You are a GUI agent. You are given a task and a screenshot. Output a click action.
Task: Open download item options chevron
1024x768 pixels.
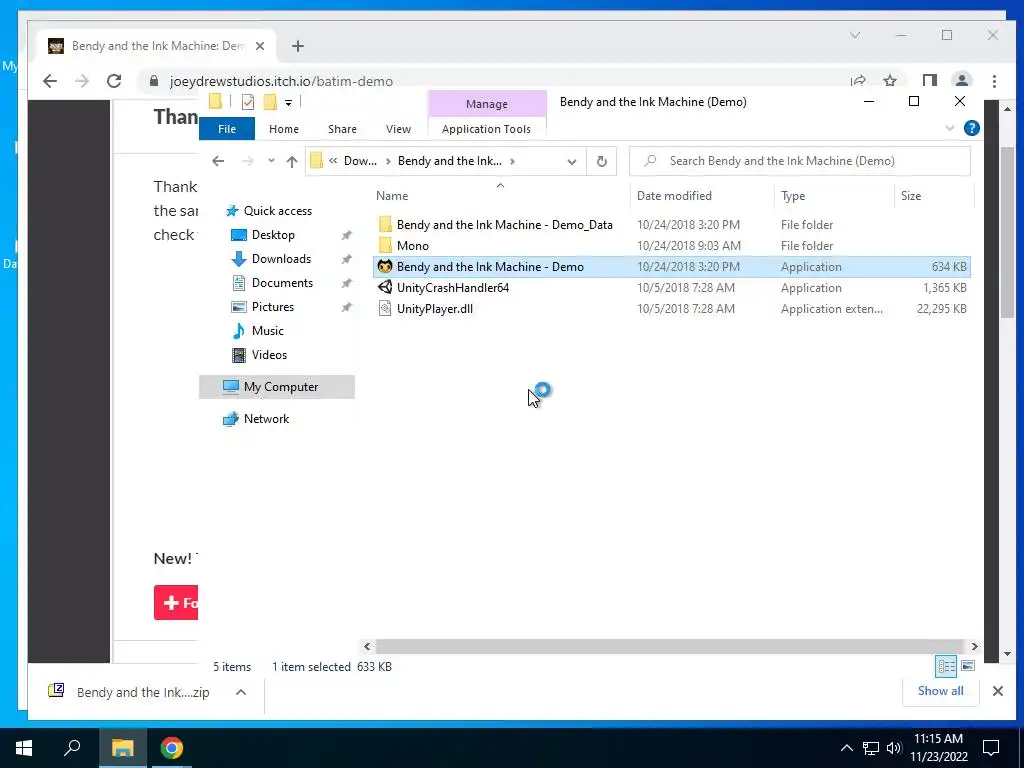coord(241,692)
